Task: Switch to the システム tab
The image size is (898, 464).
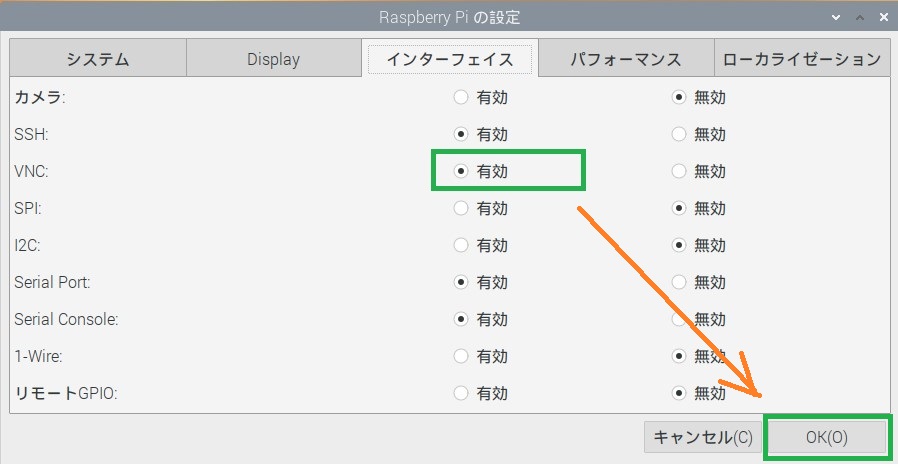Action: pos(98,59)
